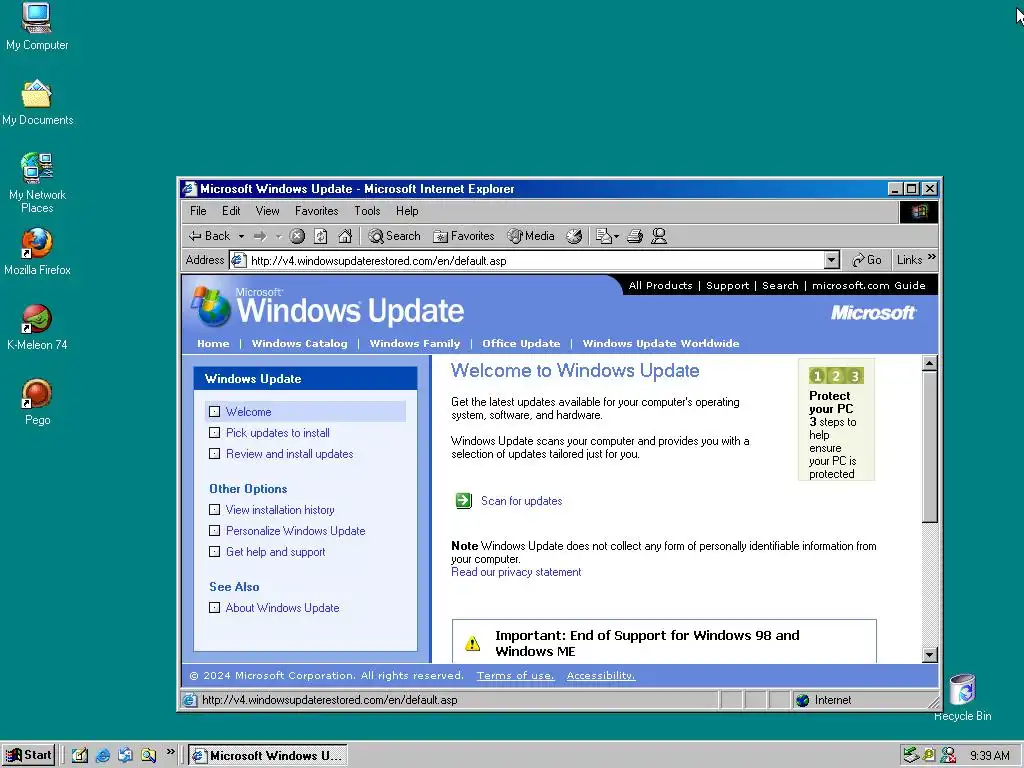
Task: Click page scrollbar up arrow
Action: click(x=930, y=363)
